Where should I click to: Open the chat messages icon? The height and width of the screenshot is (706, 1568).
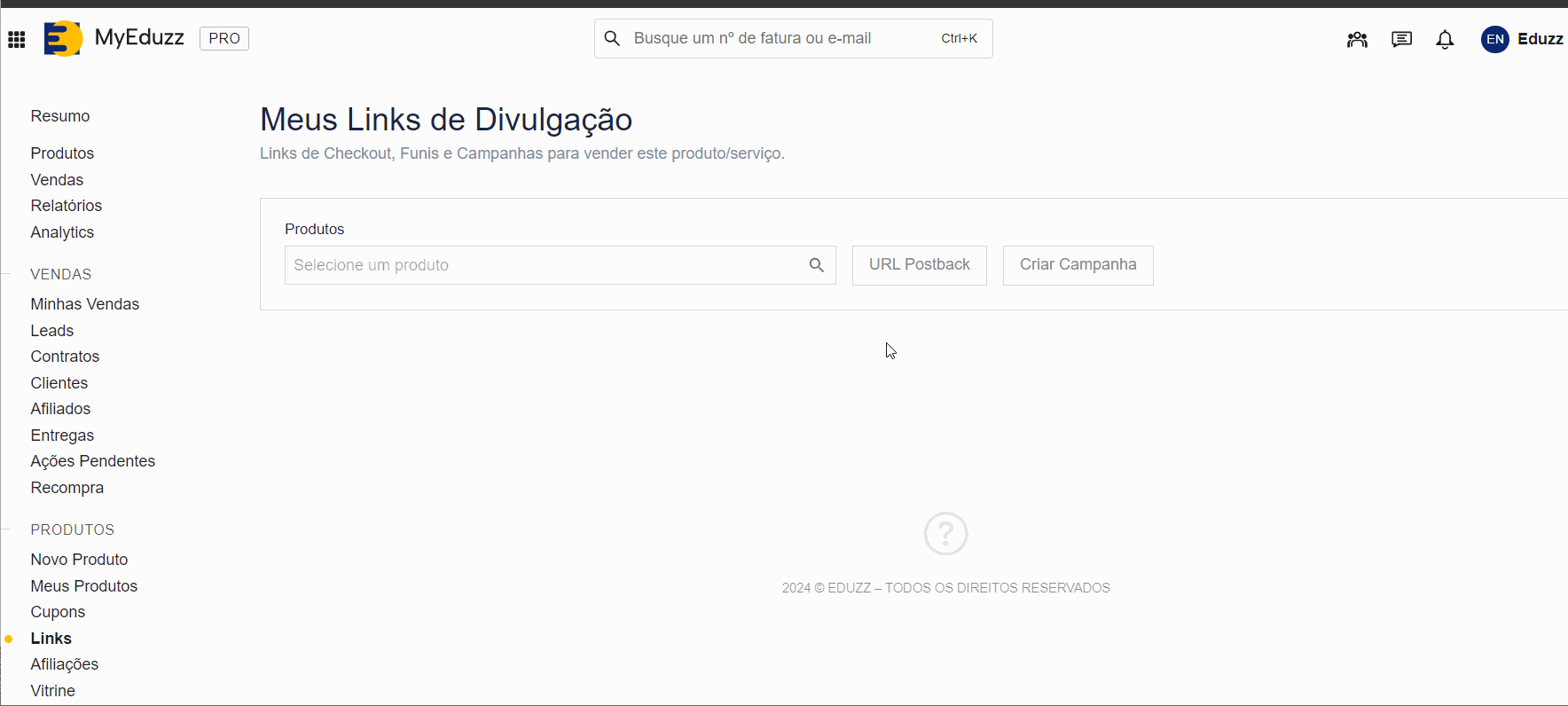1401,39
